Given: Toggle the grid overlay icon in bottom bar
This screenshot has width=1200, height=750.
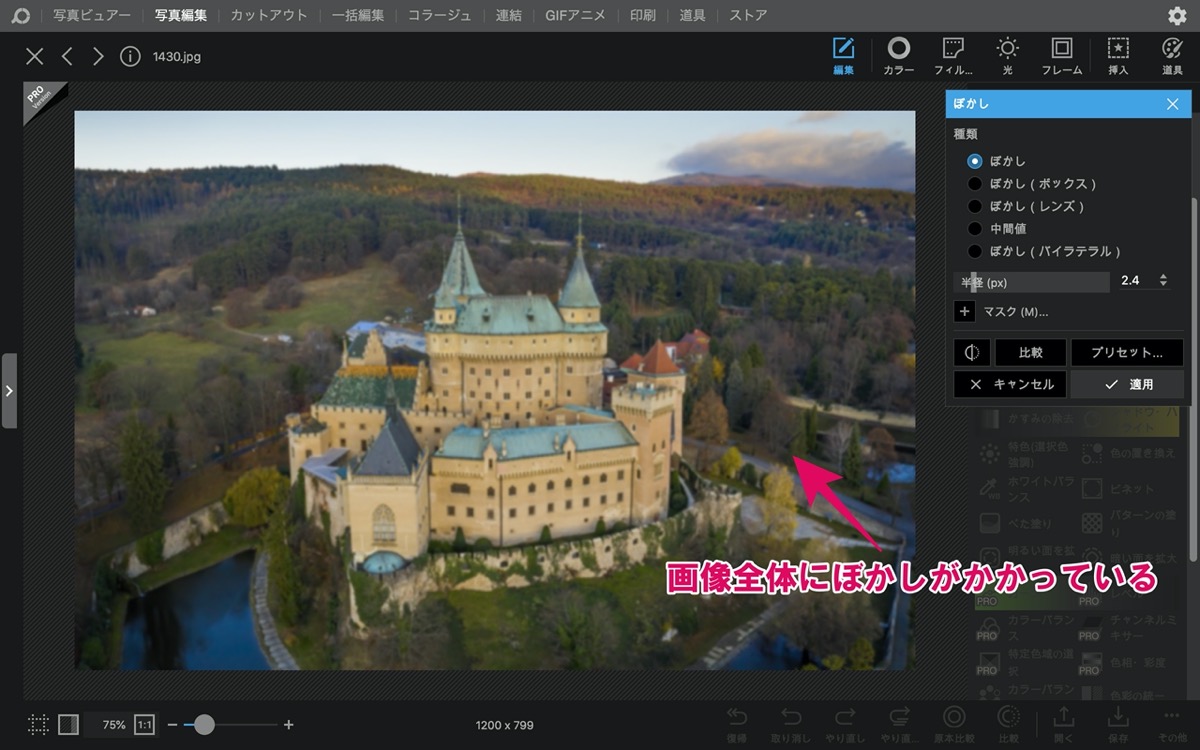Looking at the screenshot, I should coord(38,724).
